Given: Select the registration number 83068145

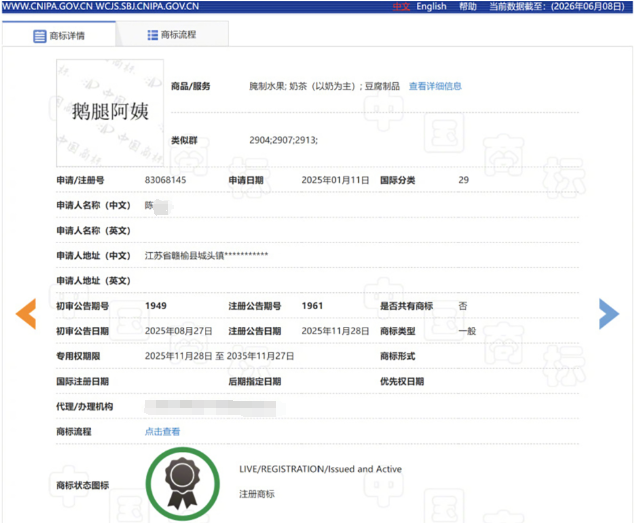Looking at the screenshot, I should (x=166, y=180).
